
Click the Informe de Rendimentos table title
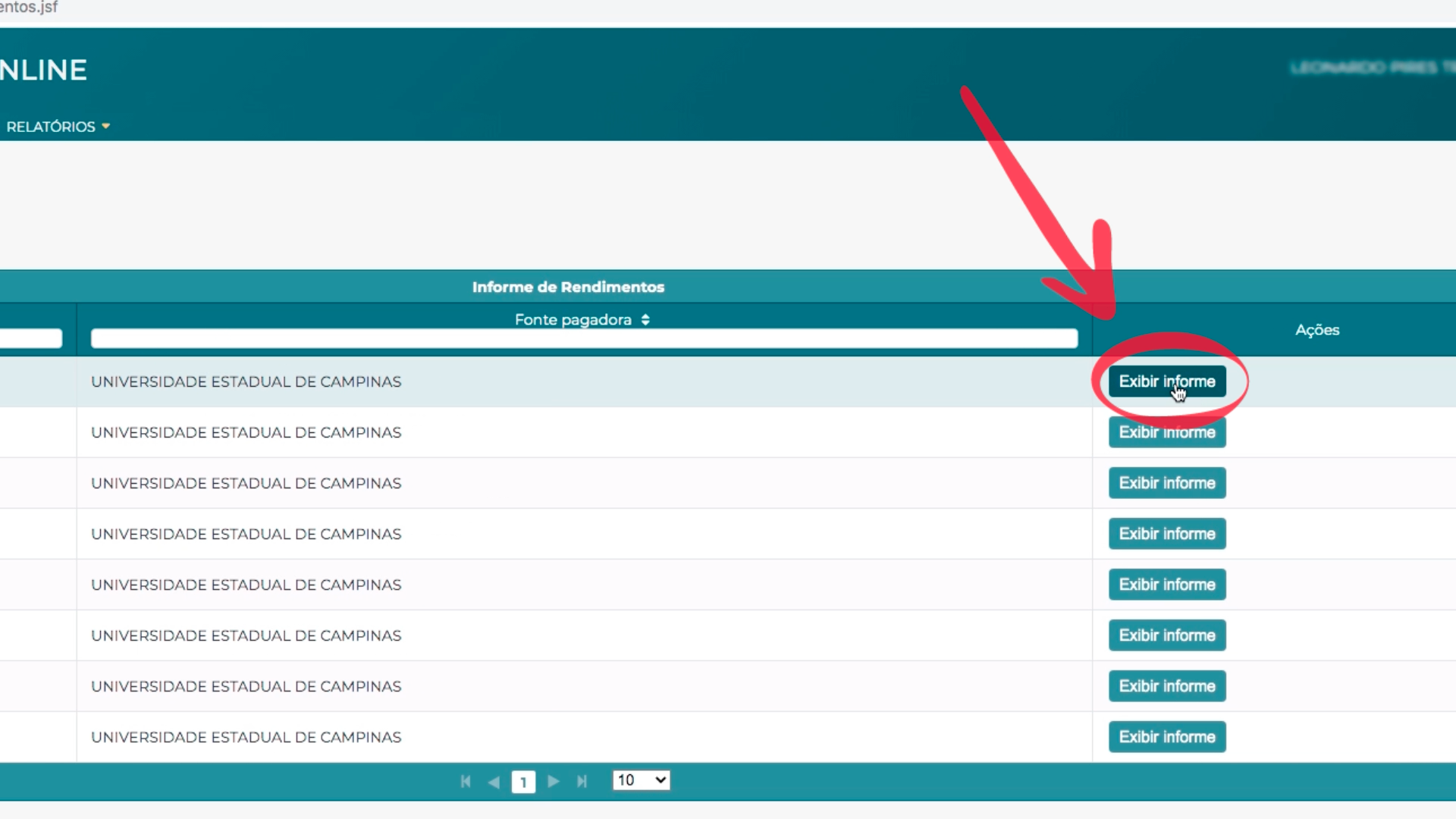tap(568, 287)
